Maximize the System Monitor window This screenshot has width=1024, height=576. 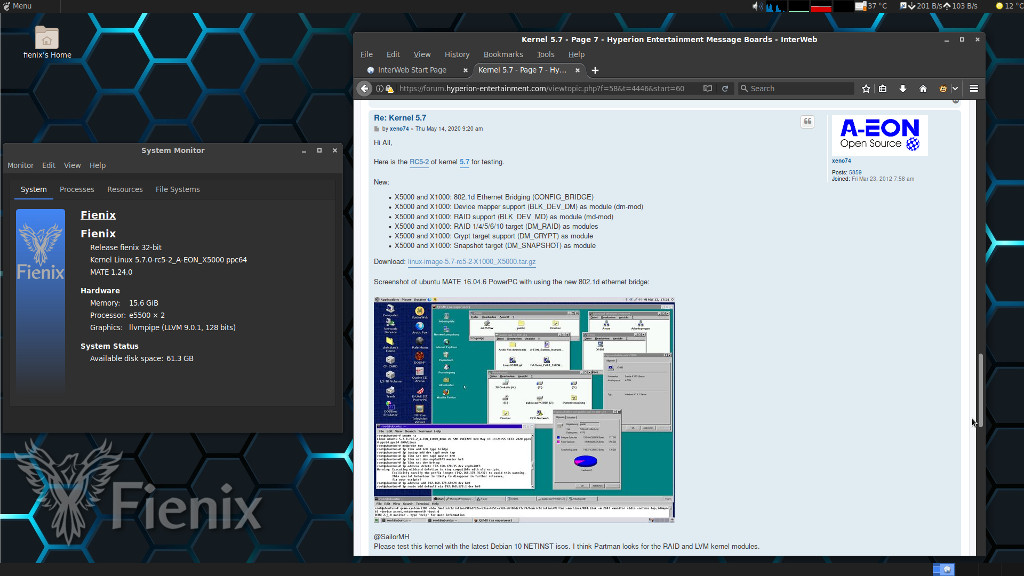pos(319,151)
